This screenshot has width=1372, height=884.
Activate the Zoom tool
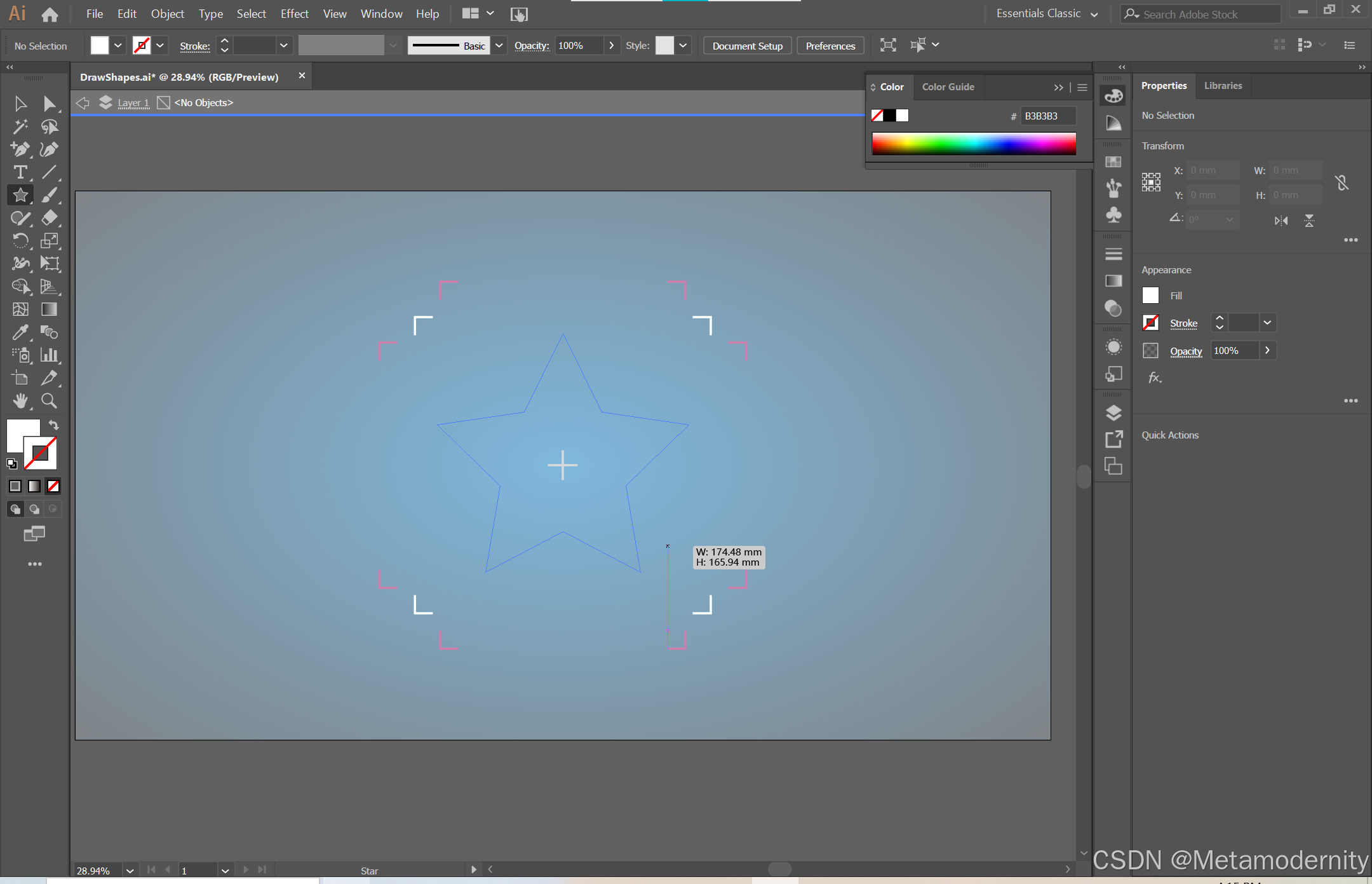coord(49,400)
